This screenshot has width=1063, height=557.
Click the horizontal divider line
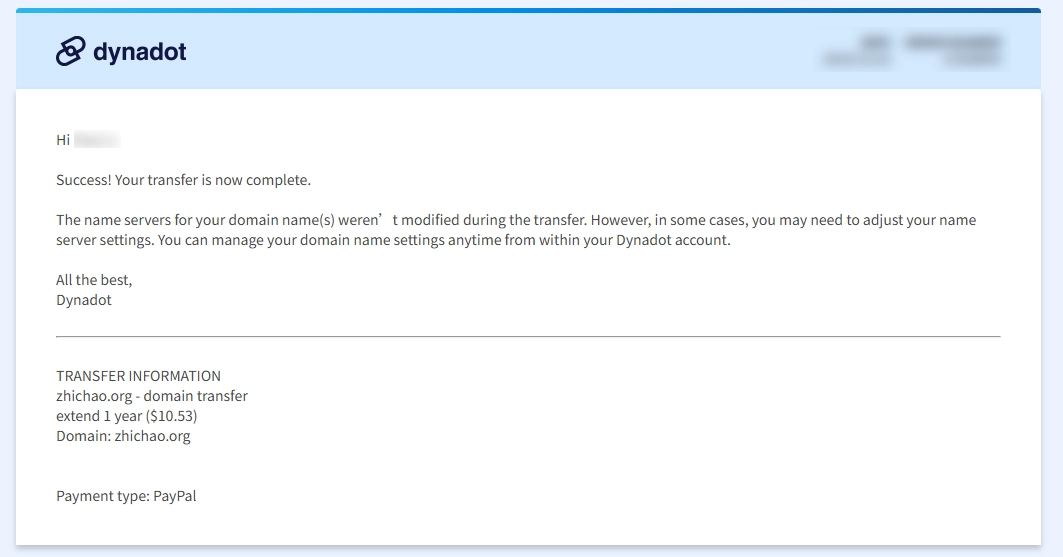point(528,337)
